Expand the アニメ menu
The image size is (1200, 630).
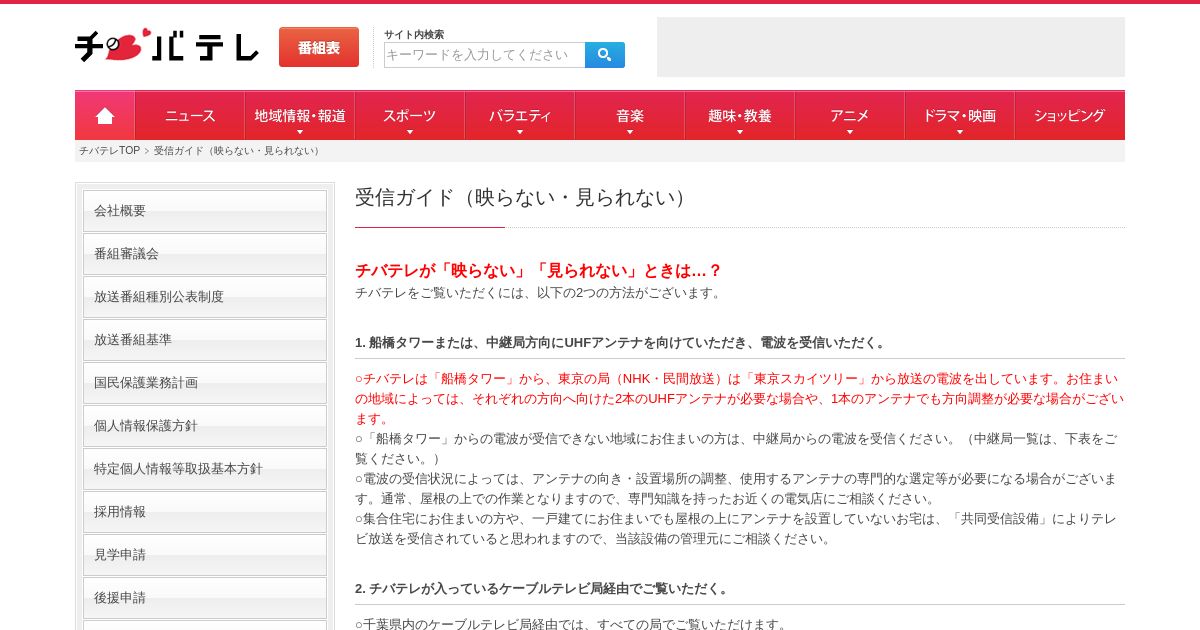tap(850, 116)
